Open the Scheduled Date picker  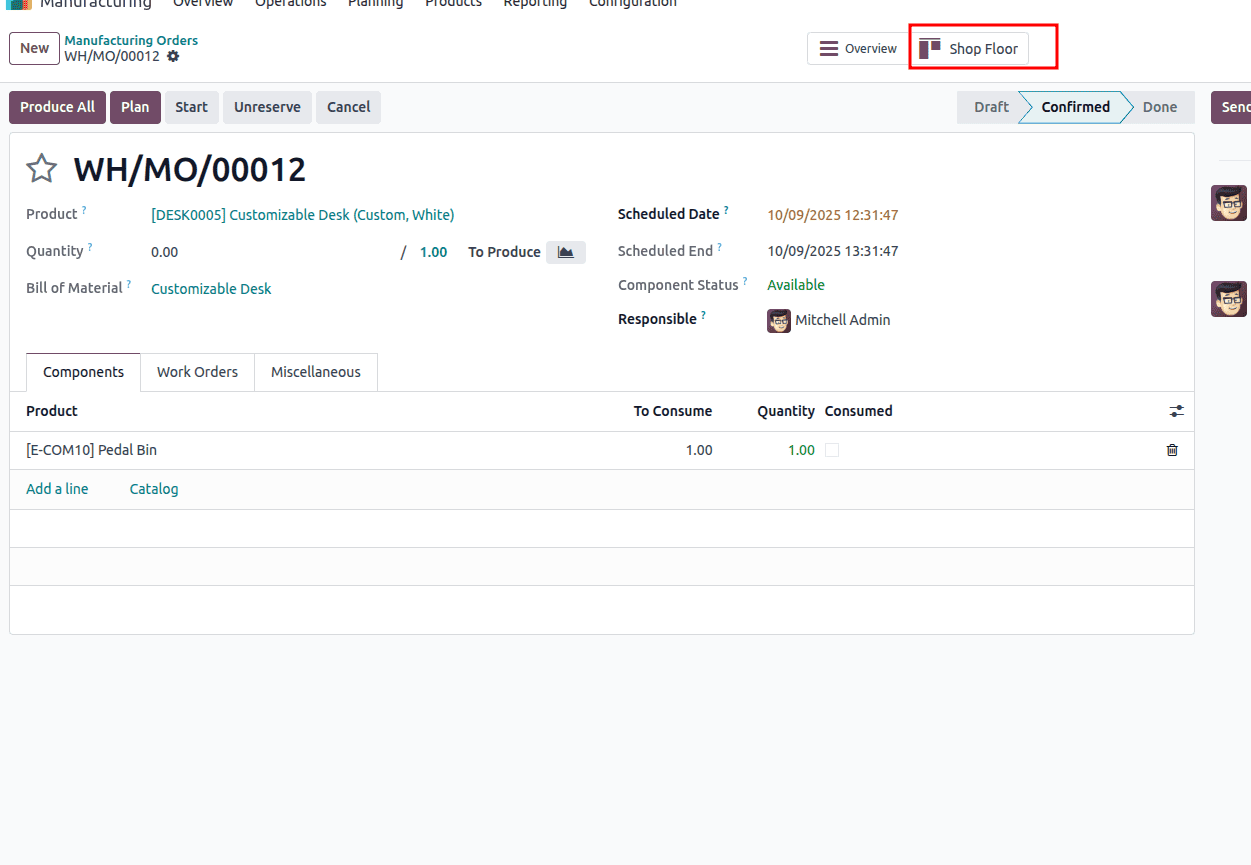[832, 214]
